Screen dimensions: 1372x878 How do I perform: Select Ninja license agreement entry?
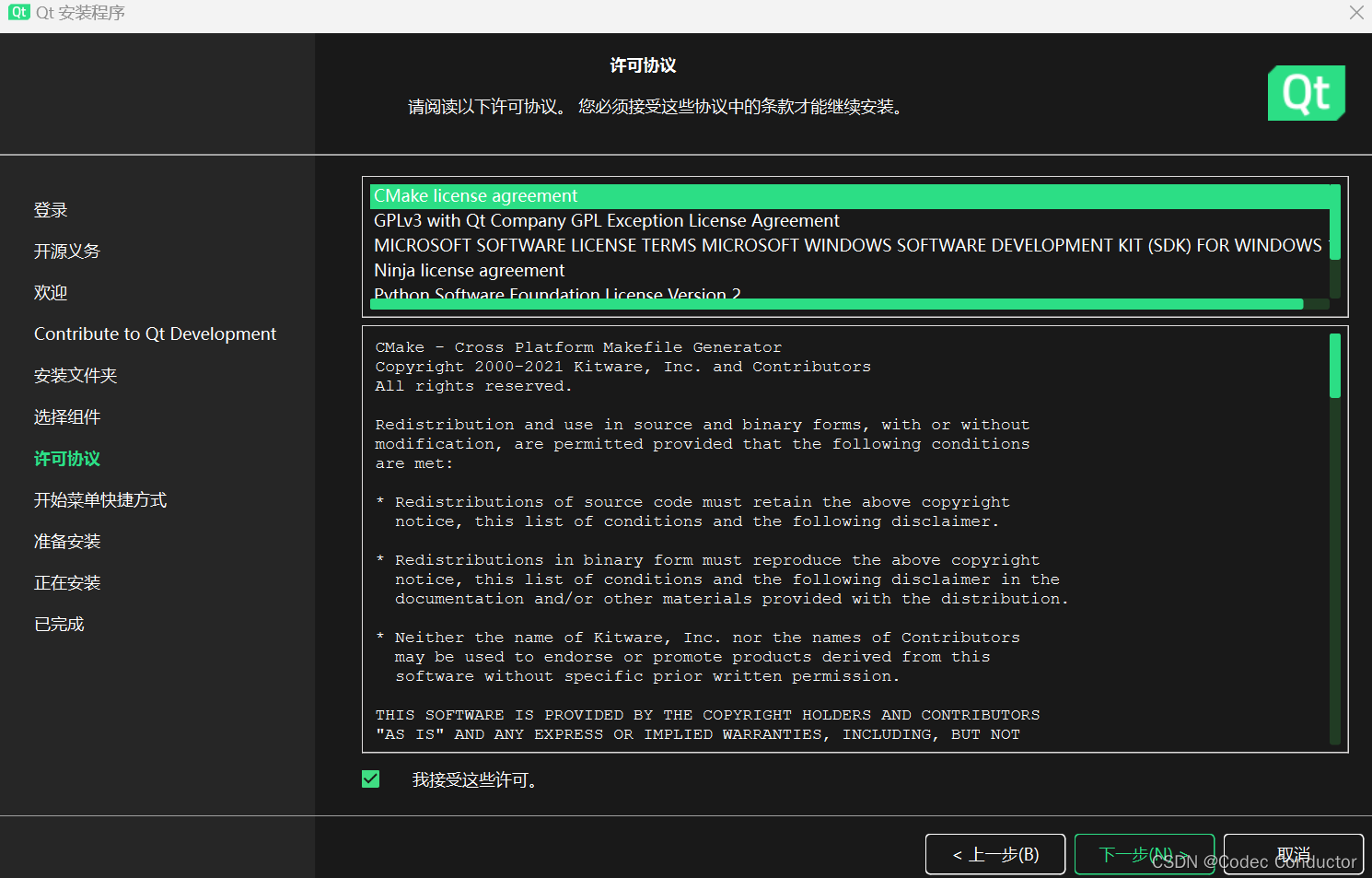click(x=850, y=271)
